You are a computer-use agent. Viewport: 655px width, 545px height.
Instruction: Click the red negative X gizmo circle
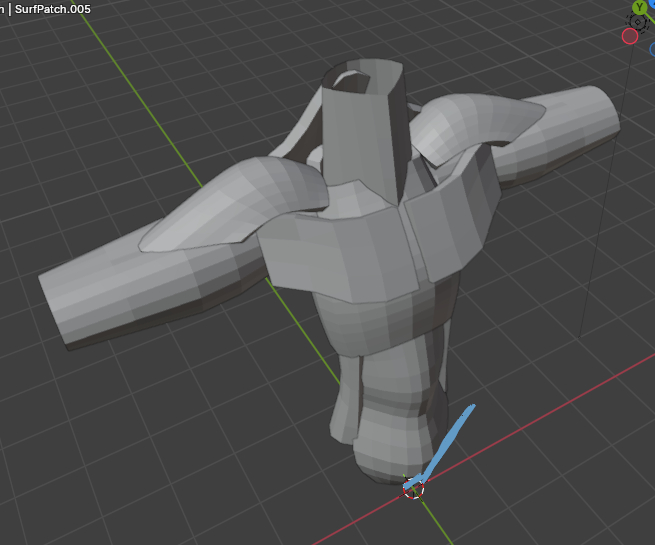pyautogui.click(x=630, y=36)
